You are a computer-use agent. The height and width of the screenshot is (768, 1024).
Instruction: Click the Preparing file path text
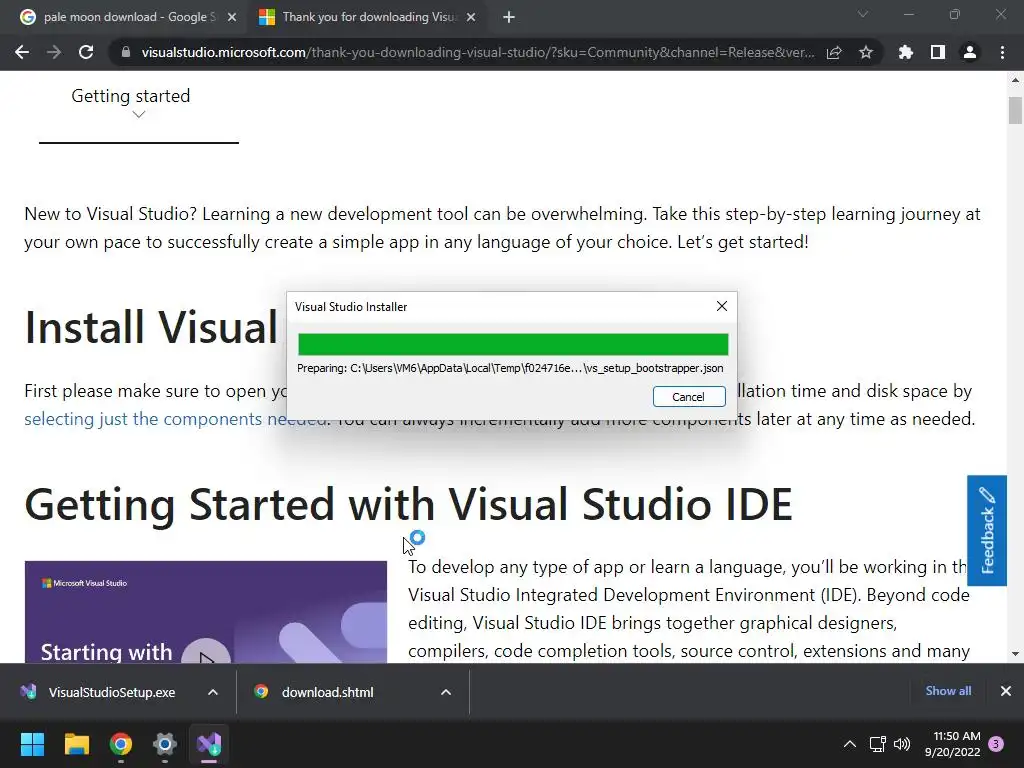click(x=510, y=368)
